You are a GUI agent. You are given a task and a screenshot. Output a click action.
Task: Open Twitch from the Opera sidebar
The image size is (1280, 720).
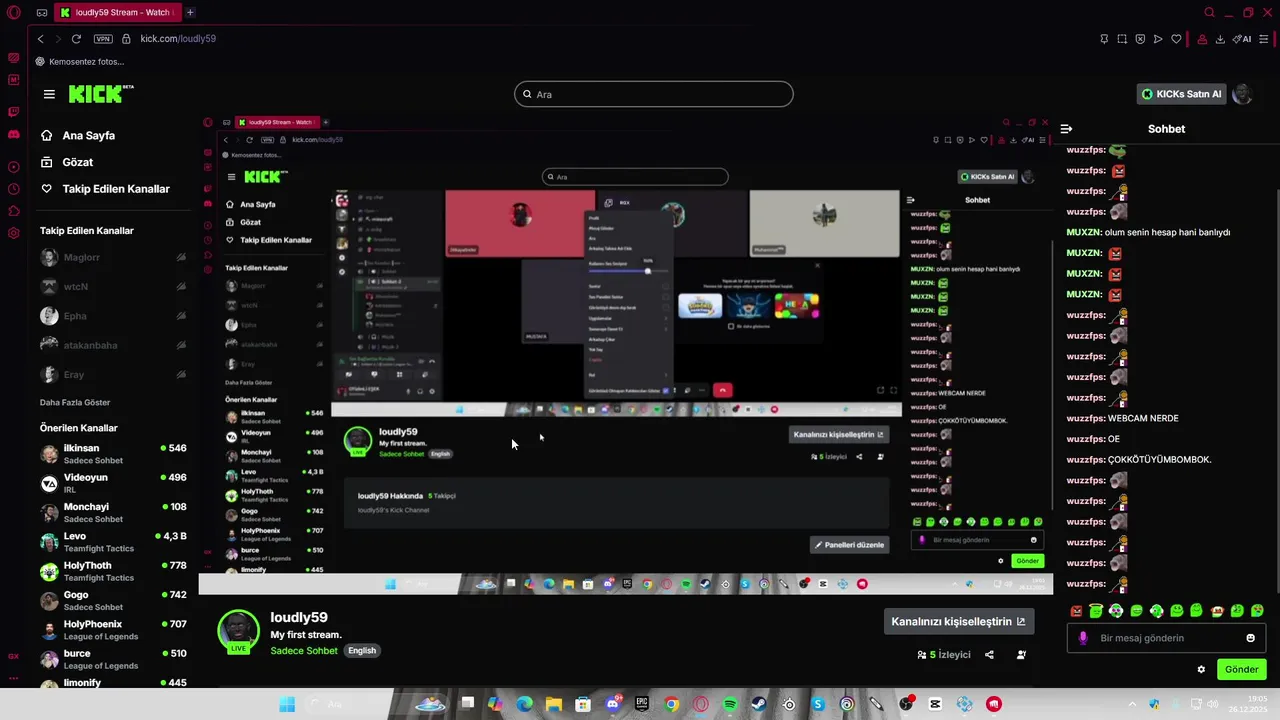click(x=14, y=112)
